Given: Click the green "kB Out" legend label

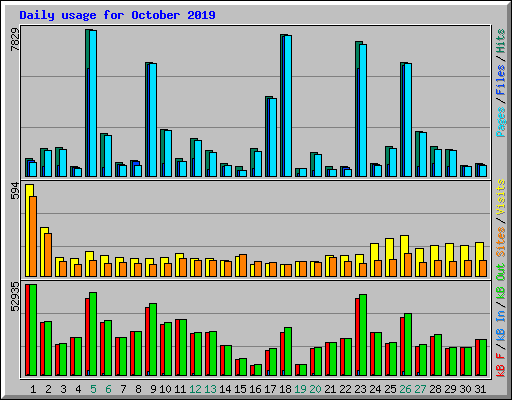Looking at the screenshot, I should [x=501, y=282].
